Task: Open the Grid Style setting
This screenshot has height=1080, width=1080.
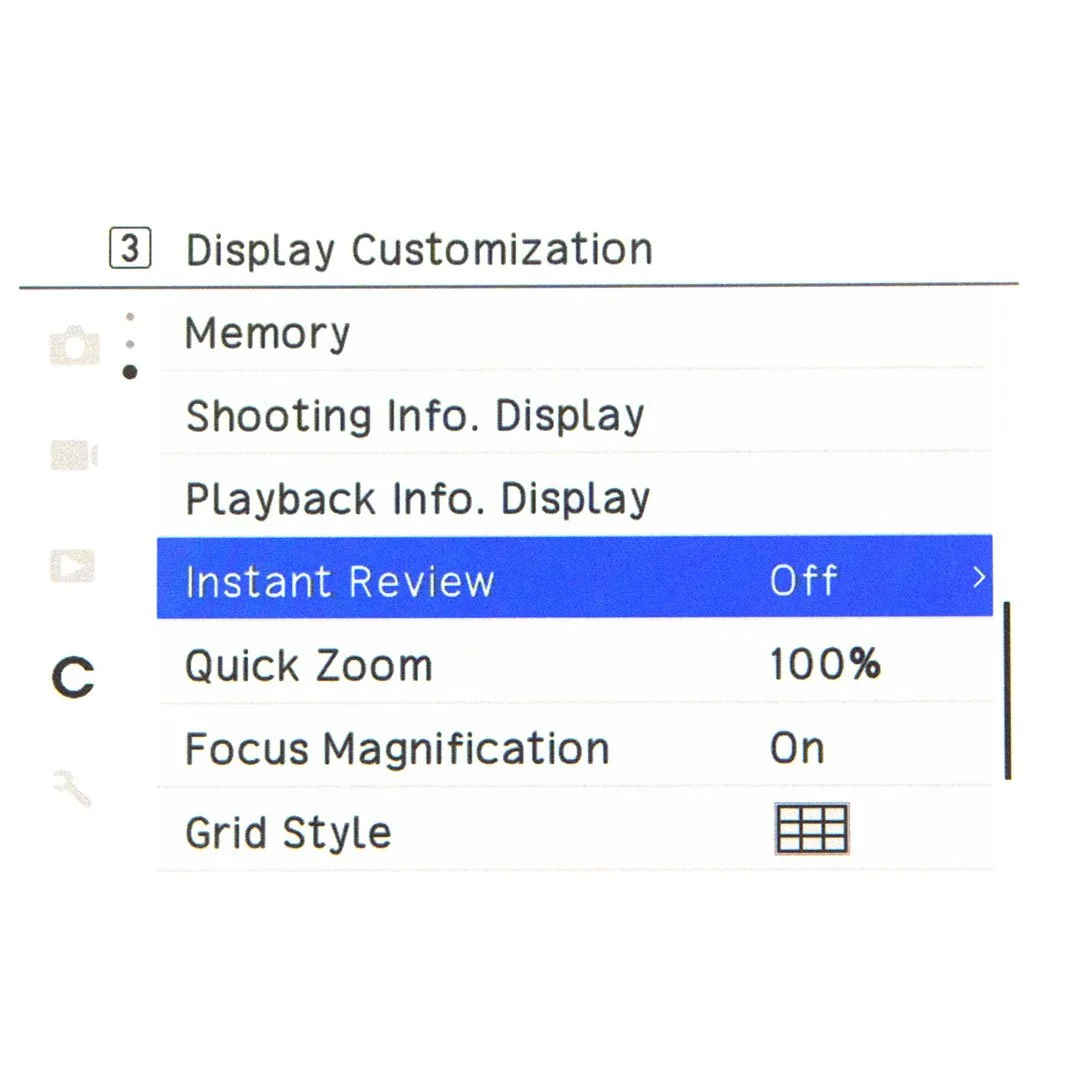Action: click(x=575, y=829)
